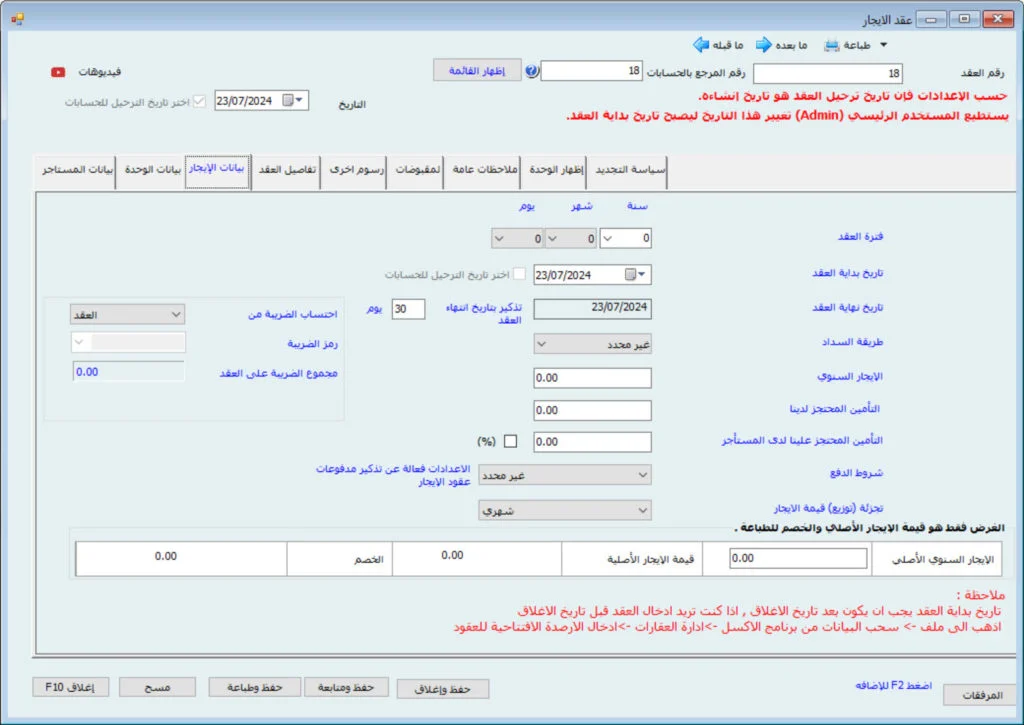The width and height of the screenshot is (1024, 725).
Task: Click the حفظ وإغلاق button
Action: point(443,688)
